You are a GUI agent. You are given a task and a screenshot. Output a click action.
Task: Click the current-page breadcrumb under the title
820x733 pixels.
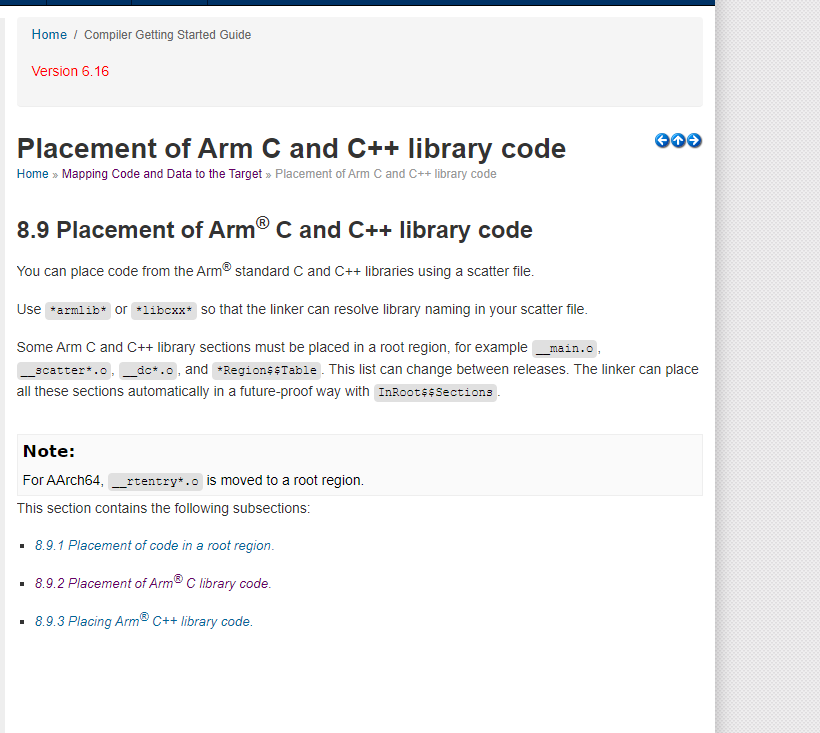[386, 174]
